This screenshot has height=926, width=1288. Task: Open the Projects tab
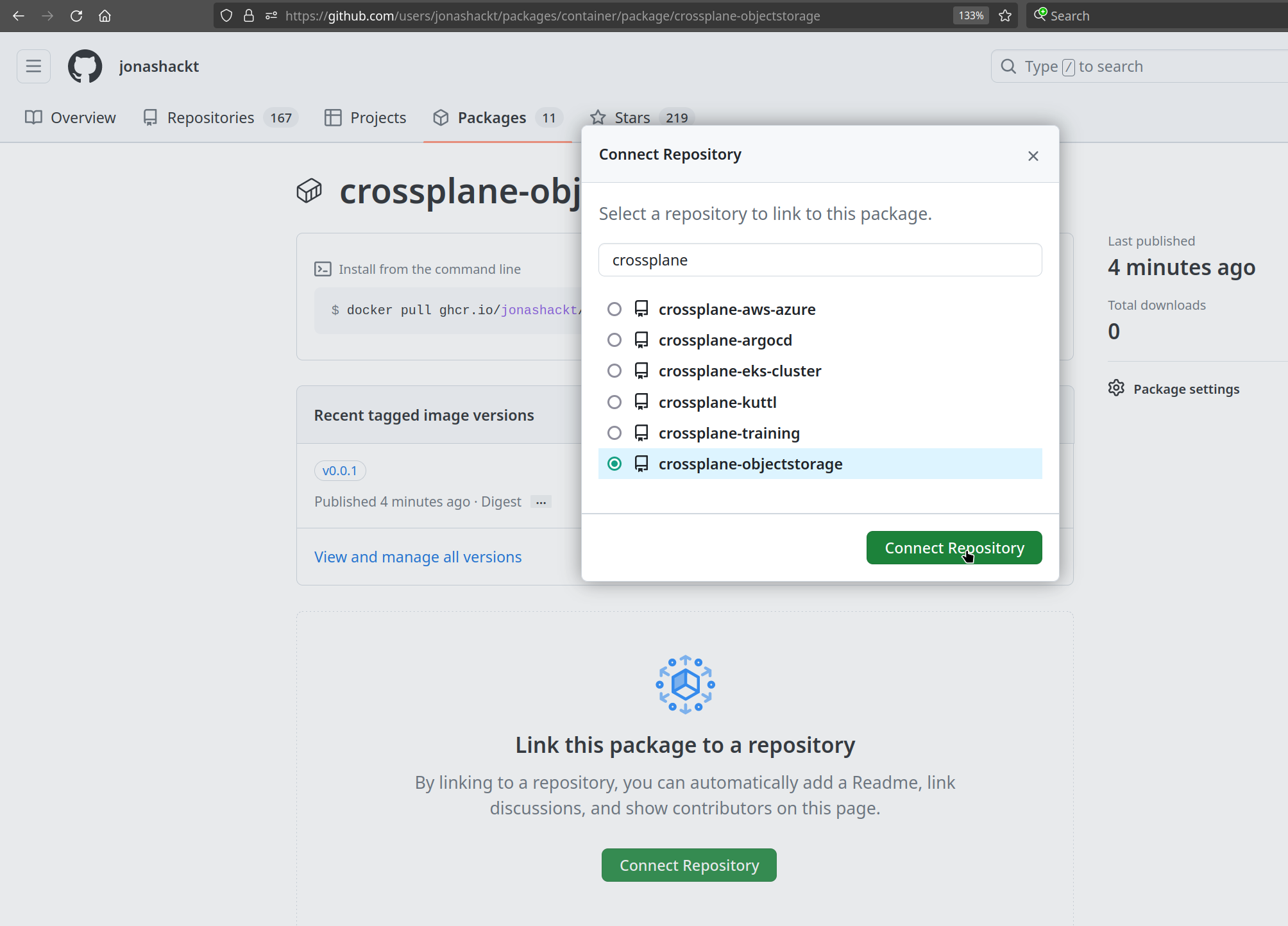pyautogui.click(x=365, y=118)
